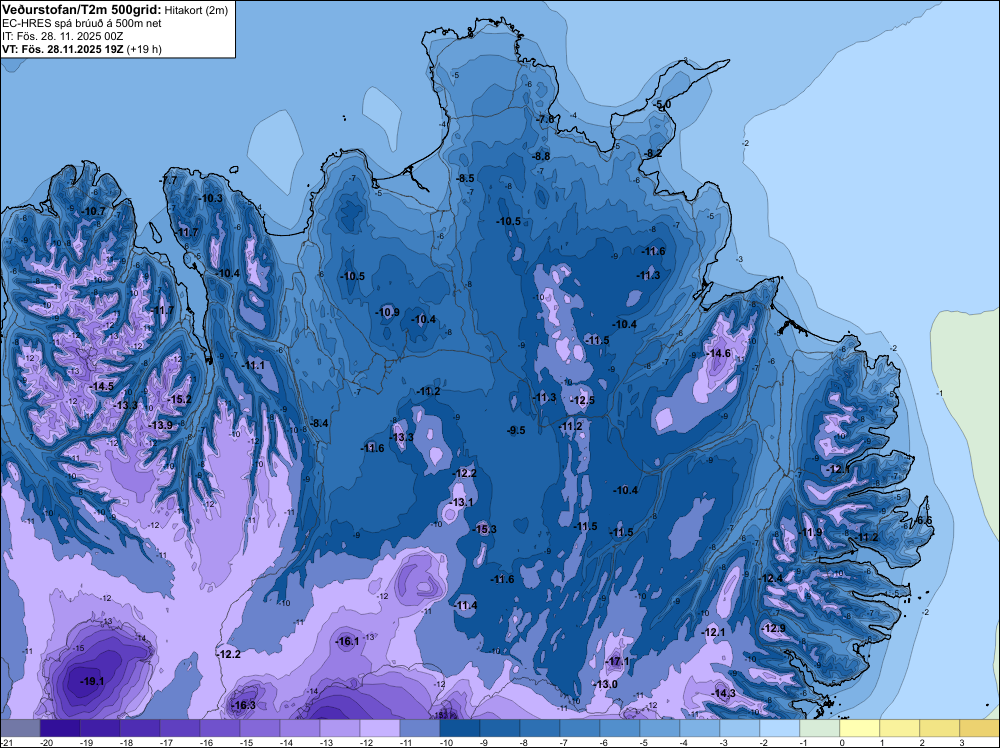Select the pale green legend swatch labeled -1
The height and width of the screenshot is (748, 1000).
coord(820,727)
